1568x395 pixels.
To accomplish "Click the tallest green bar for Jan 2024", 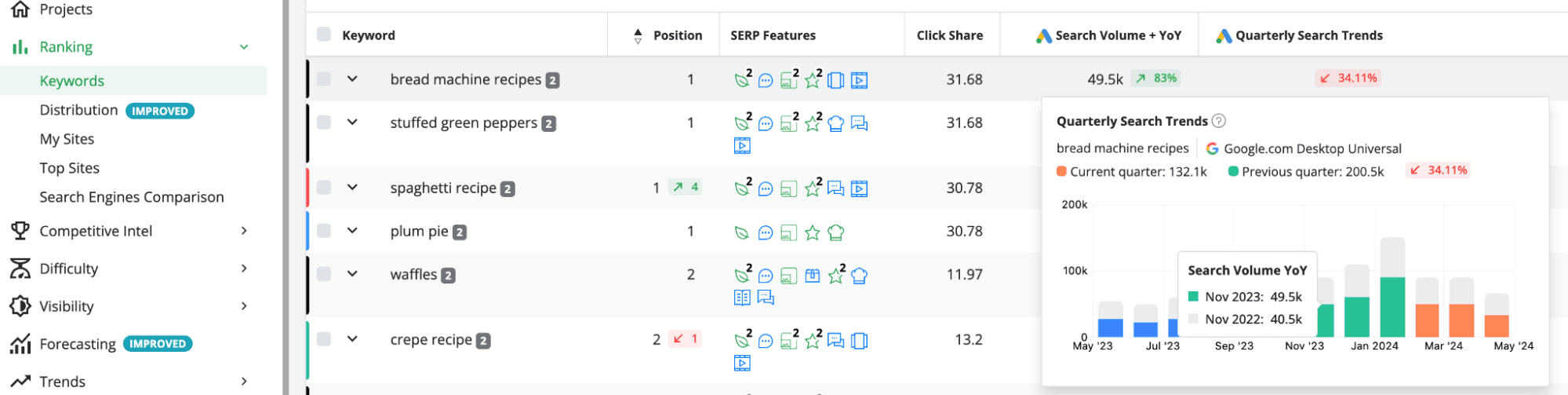I will point(1392,307).
